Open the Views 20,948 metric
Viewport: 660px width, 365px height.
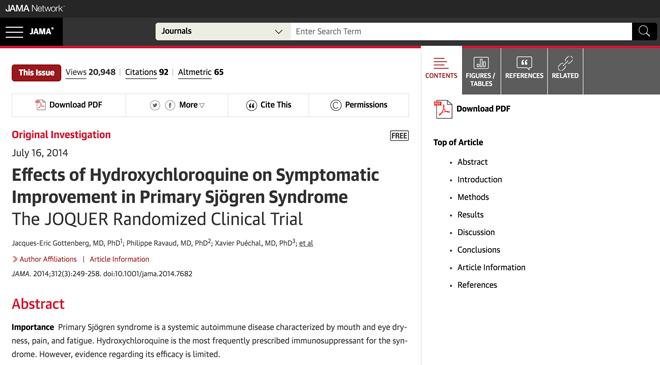[x=90, y=72]
